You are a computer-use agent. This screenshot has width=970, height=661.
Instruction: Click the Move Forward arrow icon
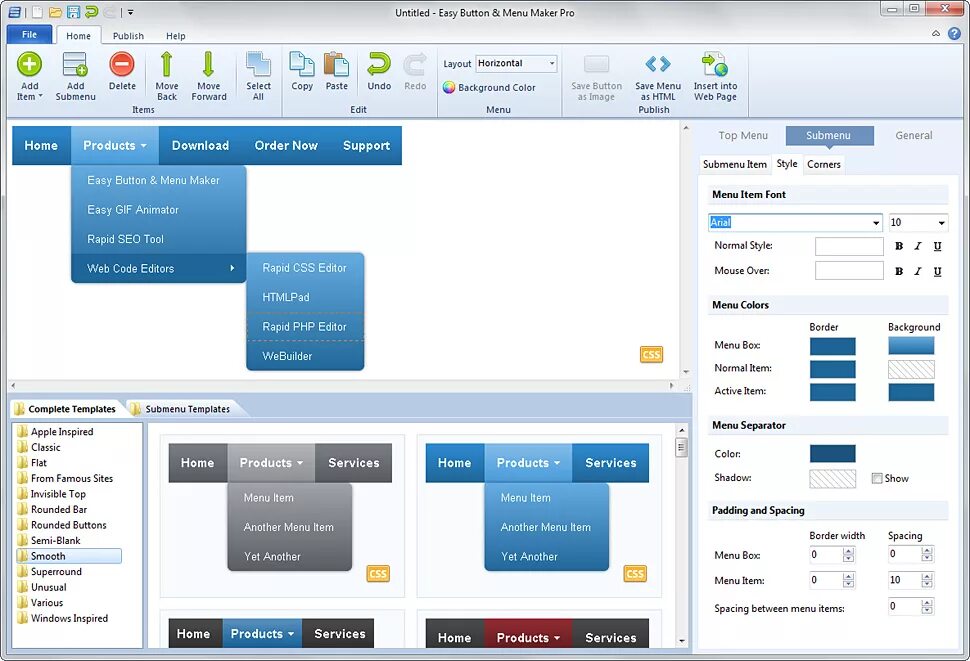pos(208,64)
